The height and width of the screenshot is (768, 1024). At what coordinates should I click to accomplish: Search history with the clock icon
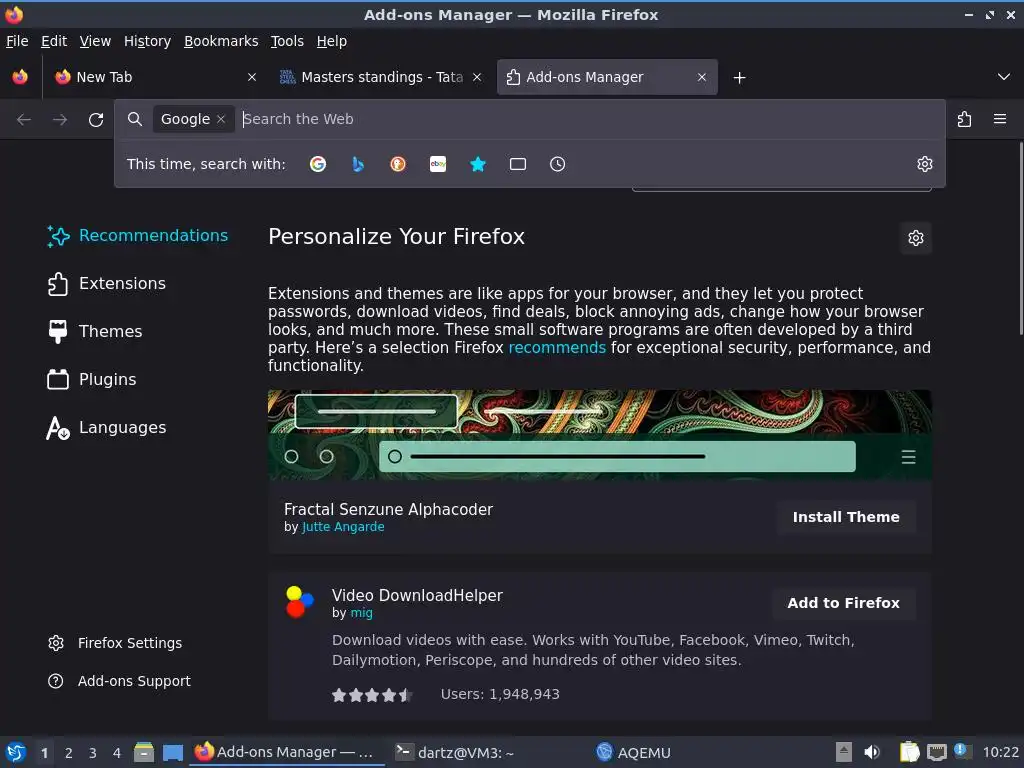558,164
